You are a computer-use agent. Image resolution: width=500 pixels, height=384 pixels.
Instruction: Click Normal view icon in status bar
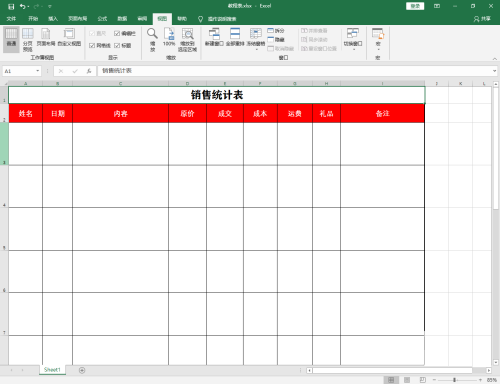point(391,380)
